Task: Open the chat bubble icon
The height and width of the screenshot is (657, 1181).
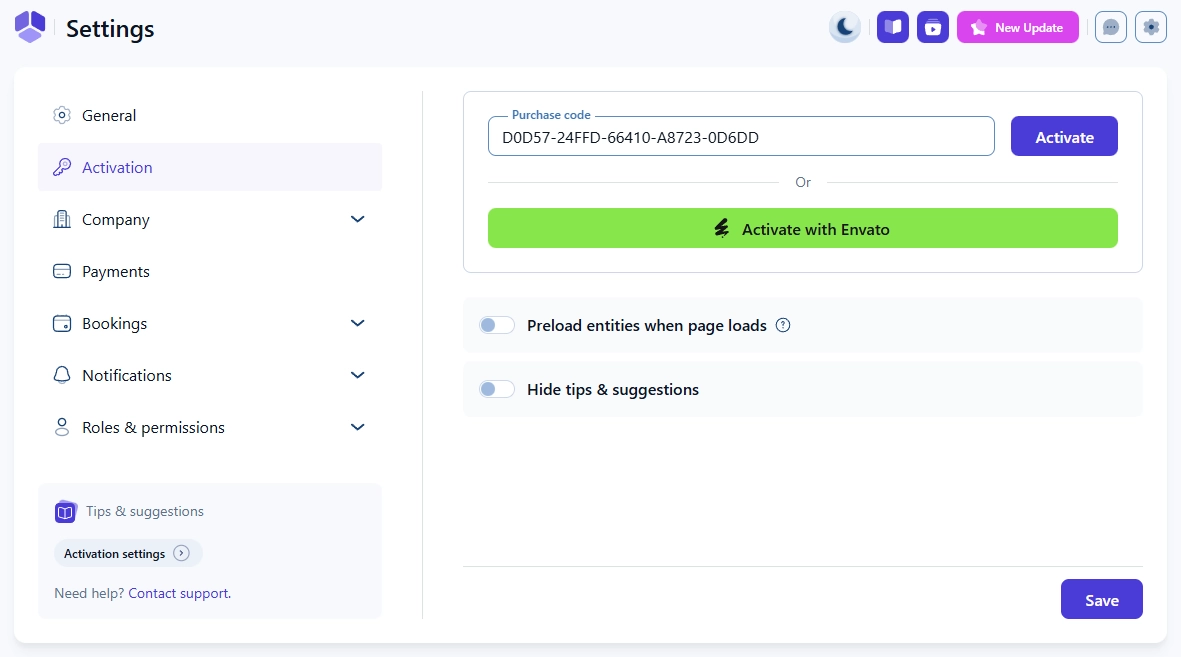Action: click(x=1111, y=27)
